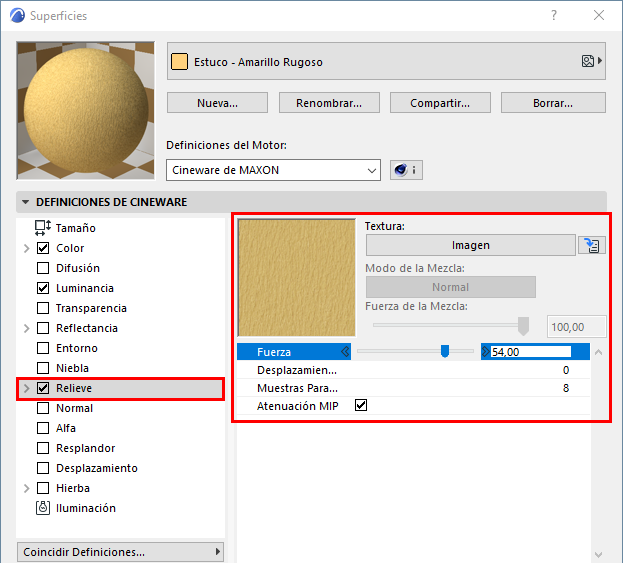Viewport: 623px width, 563px height.
Task: Open the Cineware de MAXON engine dropdown
Action: coord(273,170)
